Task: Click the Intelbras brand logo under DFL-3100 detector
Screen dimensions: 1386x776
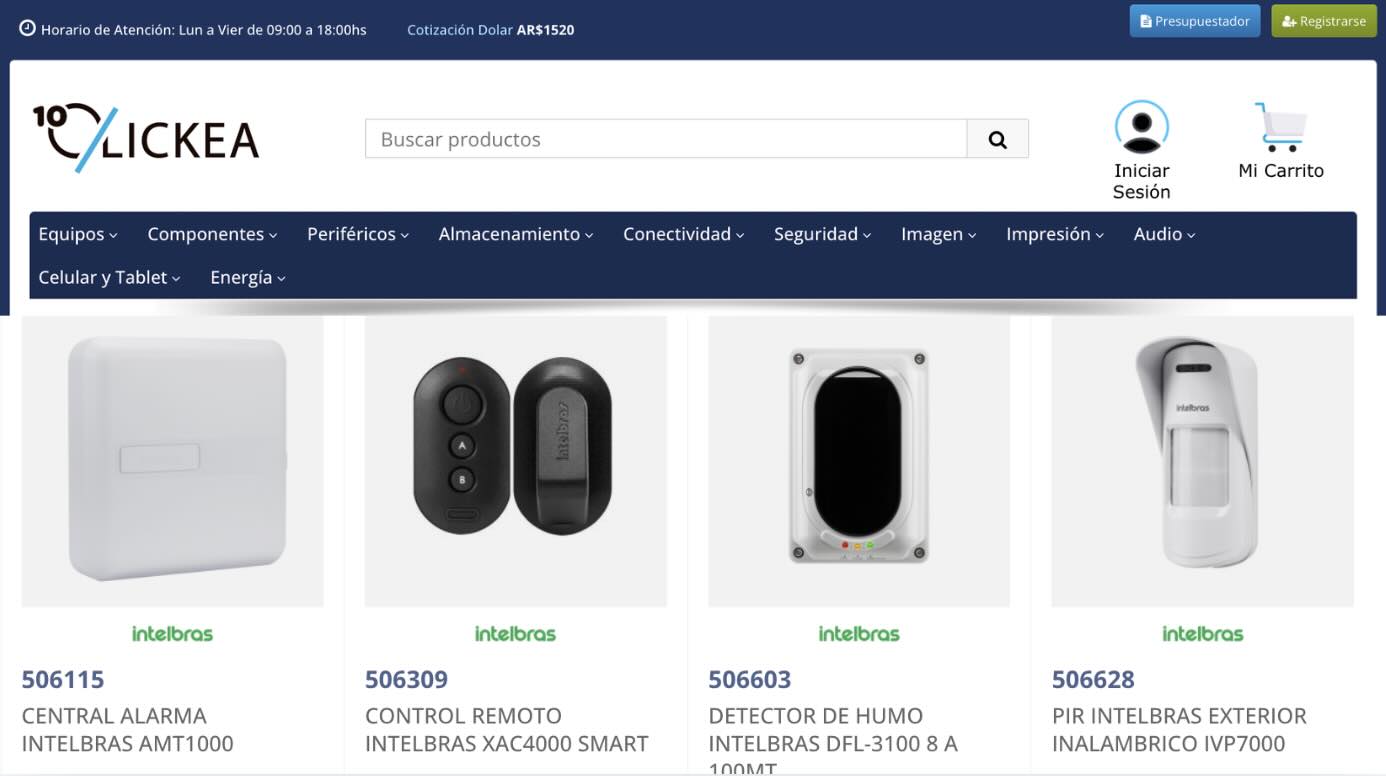Action: pos(859,633)
